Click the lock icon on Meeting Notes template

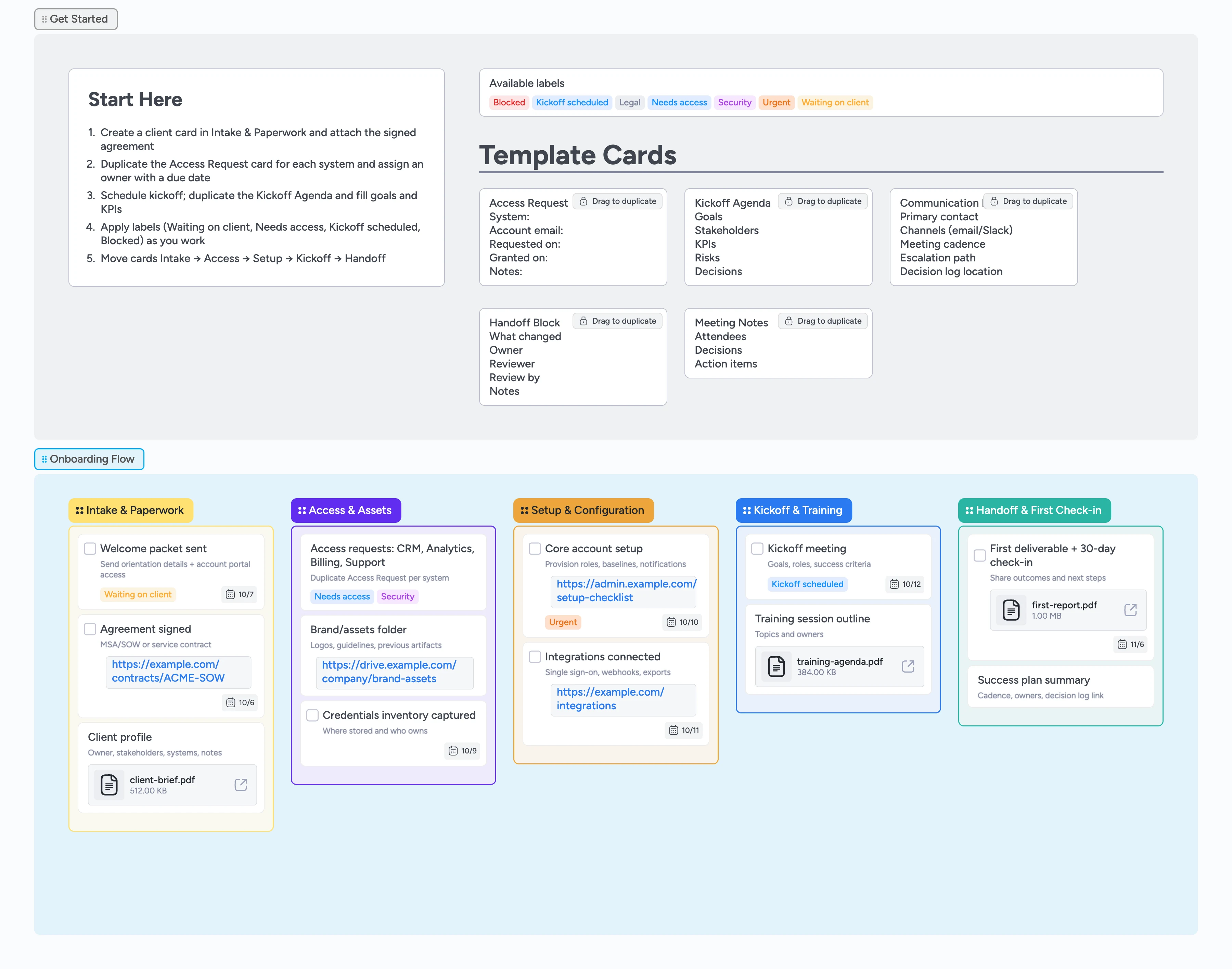(x=788, y=321)
